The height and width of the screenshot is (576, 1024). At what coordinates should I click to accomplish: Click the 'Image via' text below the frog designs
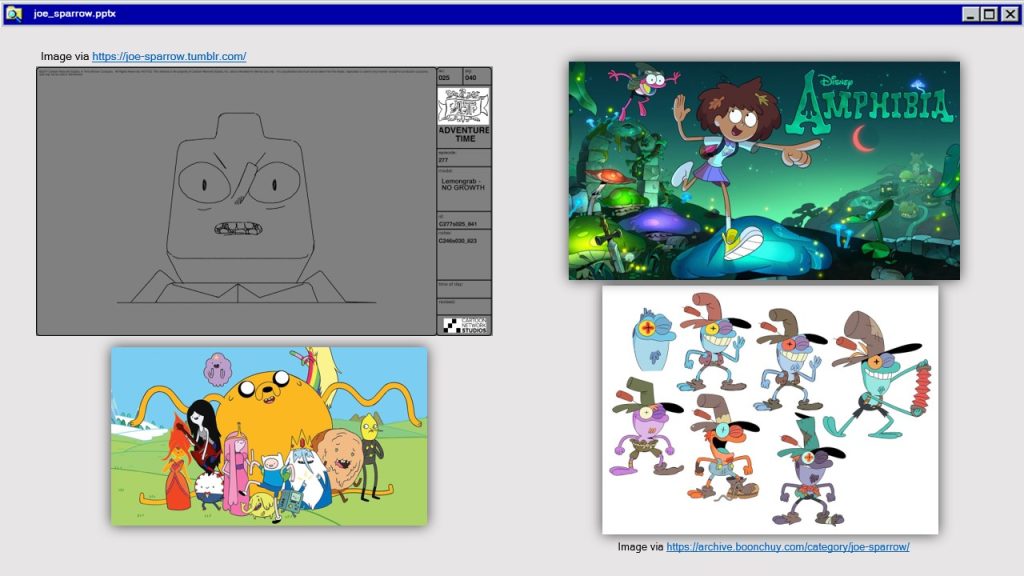point(641,547)
